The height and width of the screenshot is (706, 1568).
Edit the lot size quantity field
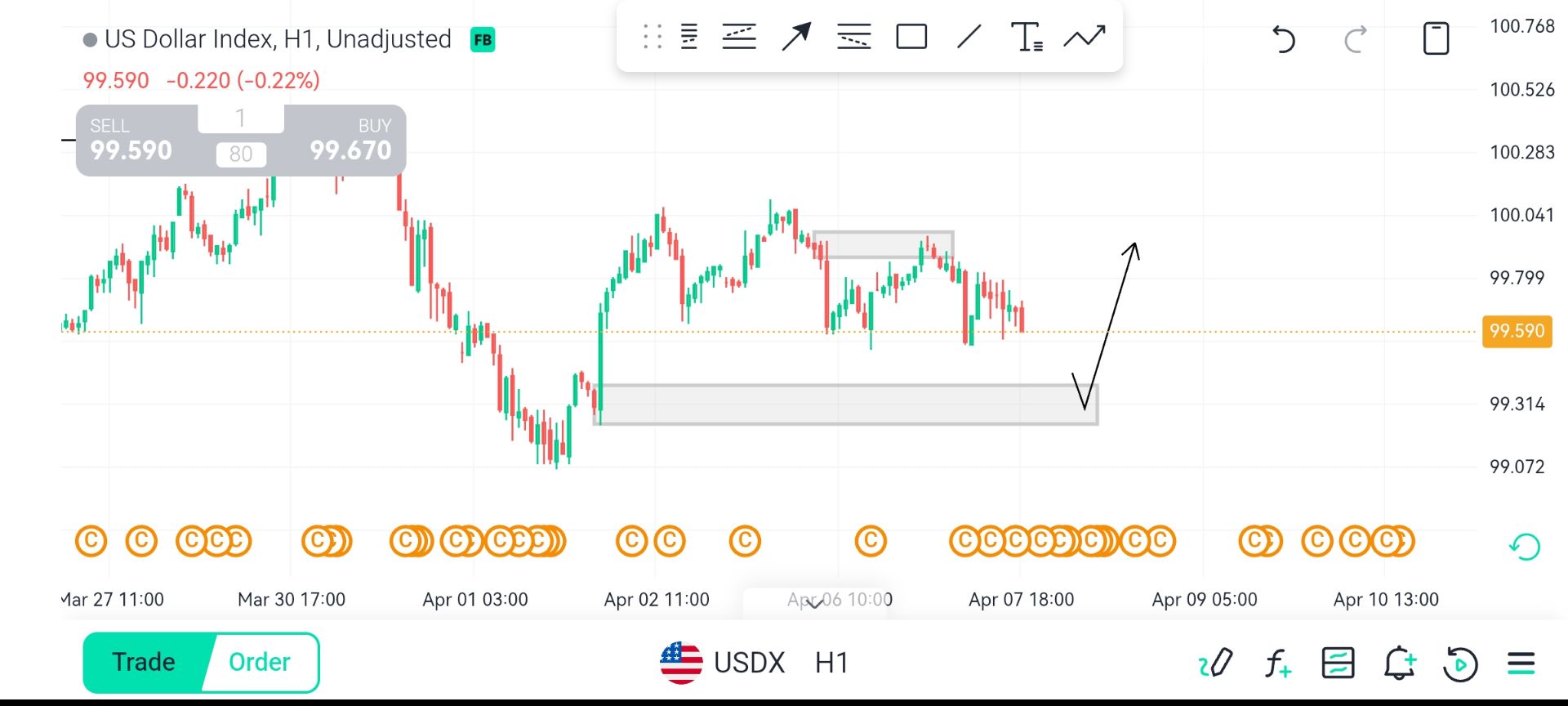tap(241, 119)
